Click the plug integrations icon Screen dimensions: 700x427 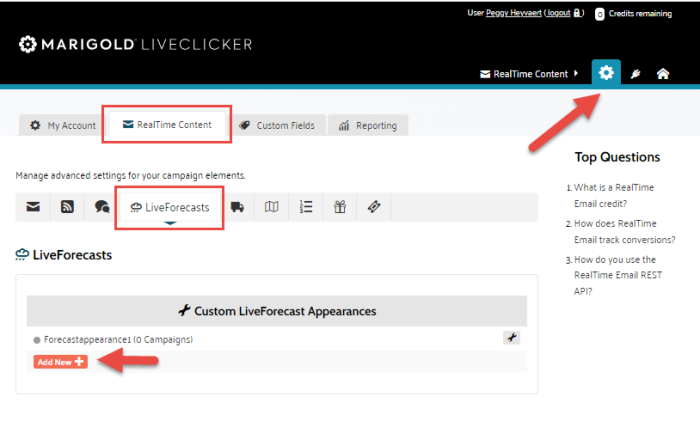636,74
